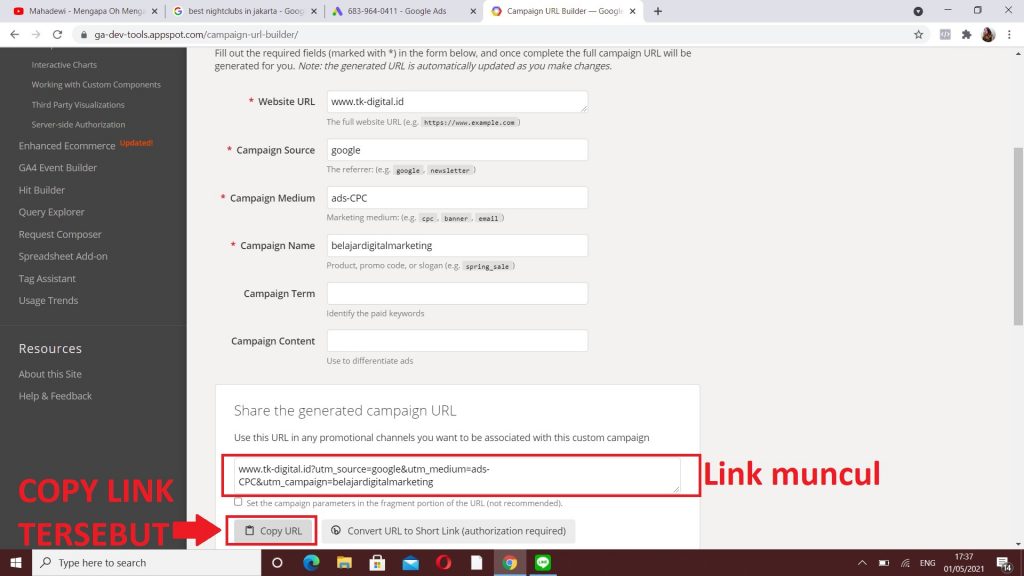Click the Copy URL button

pos(271,531)
